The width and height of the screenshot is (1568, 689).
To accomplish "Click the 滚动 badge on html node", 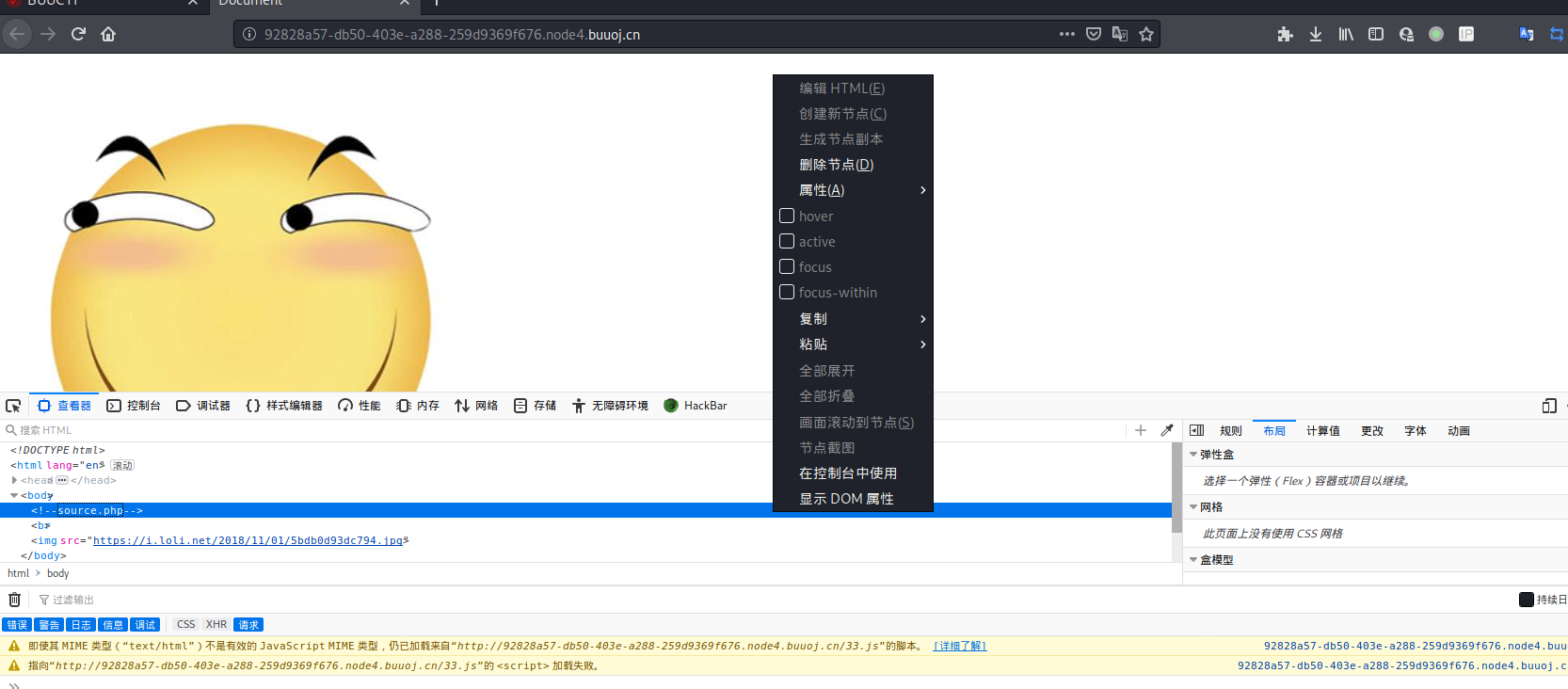I will tap(122, 465).
